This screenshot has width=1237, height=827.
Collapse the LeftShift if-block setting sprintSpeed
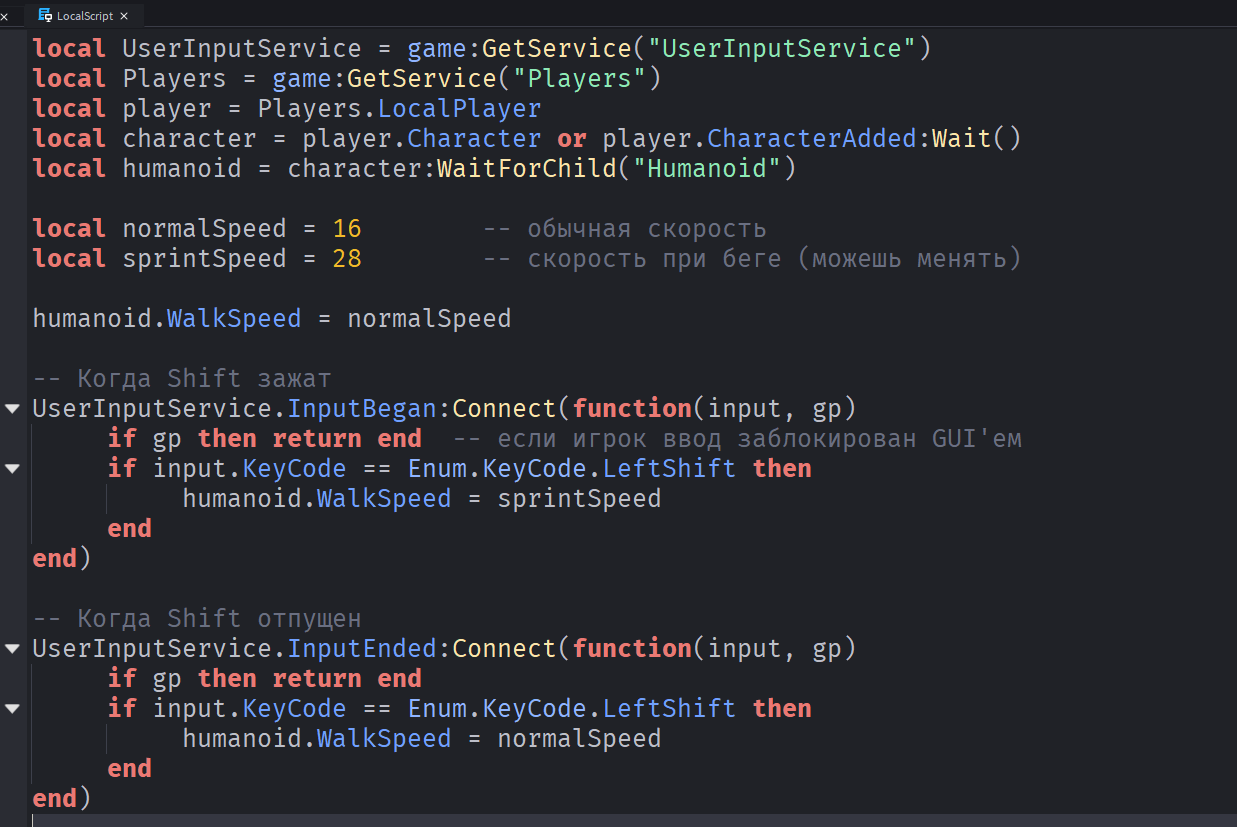coord(12,469)
